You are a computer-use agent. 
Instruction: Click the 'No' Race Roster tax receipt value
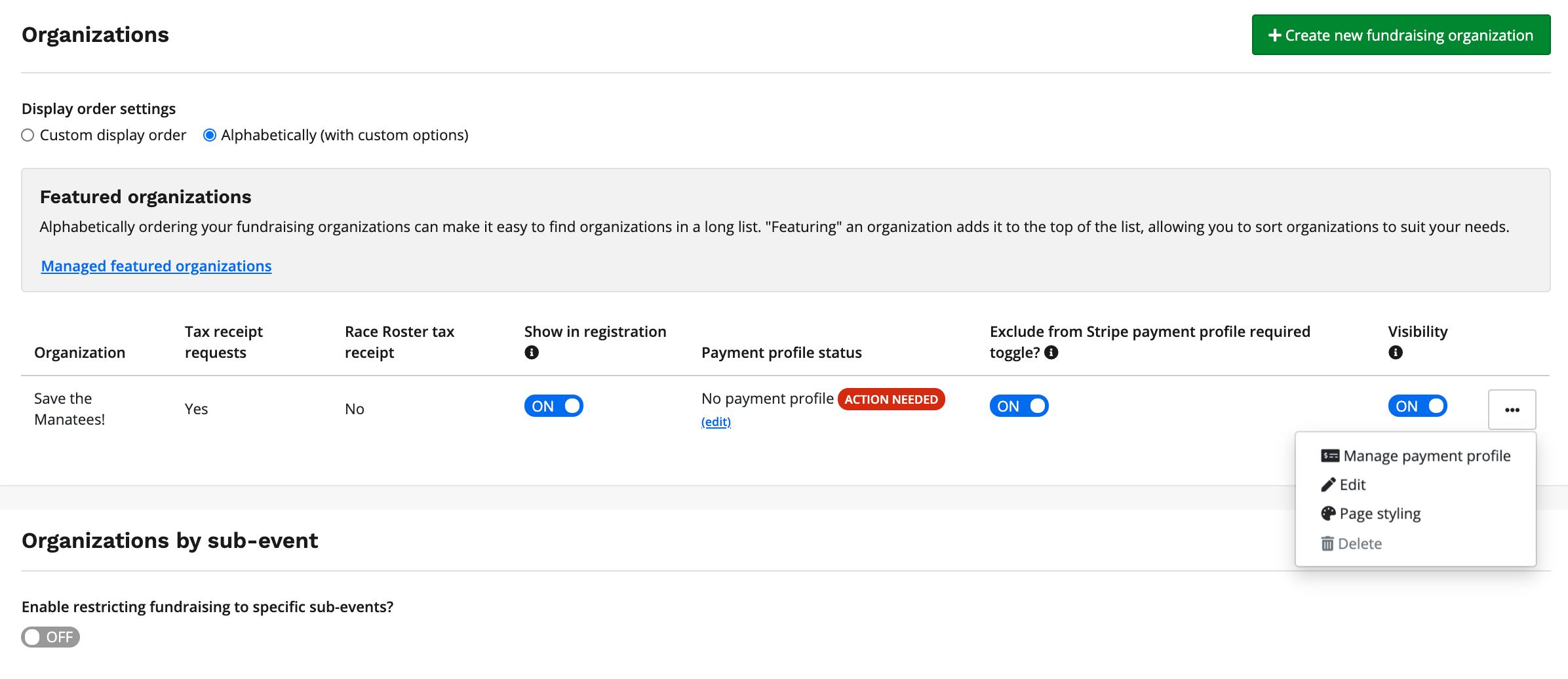[x=355, y=409]
